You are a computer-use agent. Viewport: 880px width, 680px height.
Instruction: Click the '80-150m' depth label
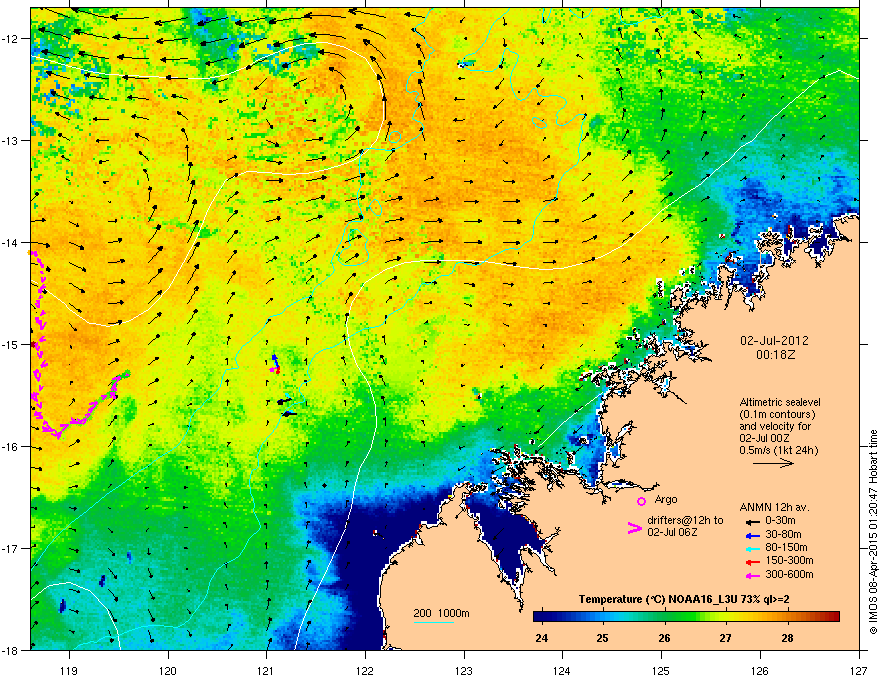[786, 548]
